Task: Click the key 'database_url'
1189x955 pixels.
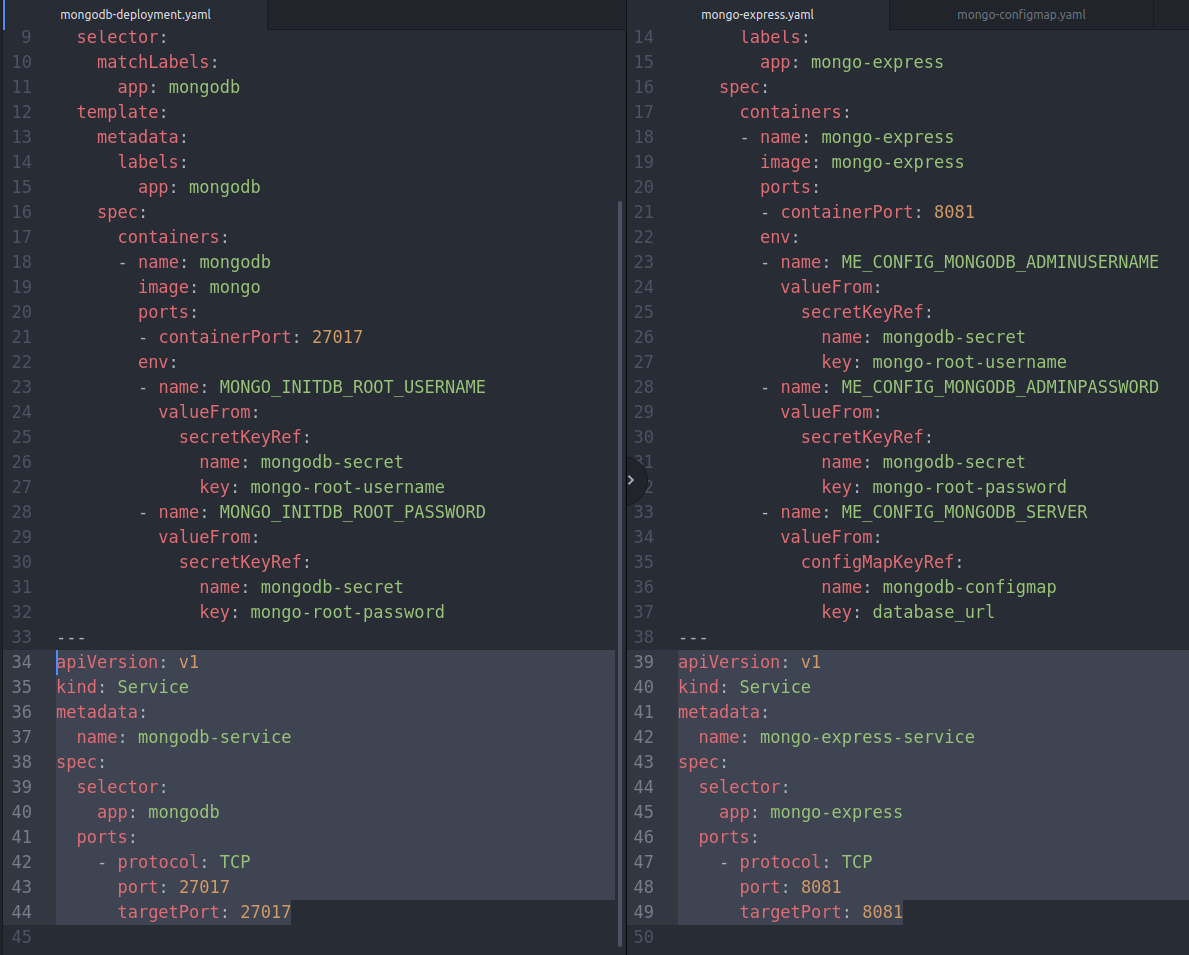Action: 933,613
